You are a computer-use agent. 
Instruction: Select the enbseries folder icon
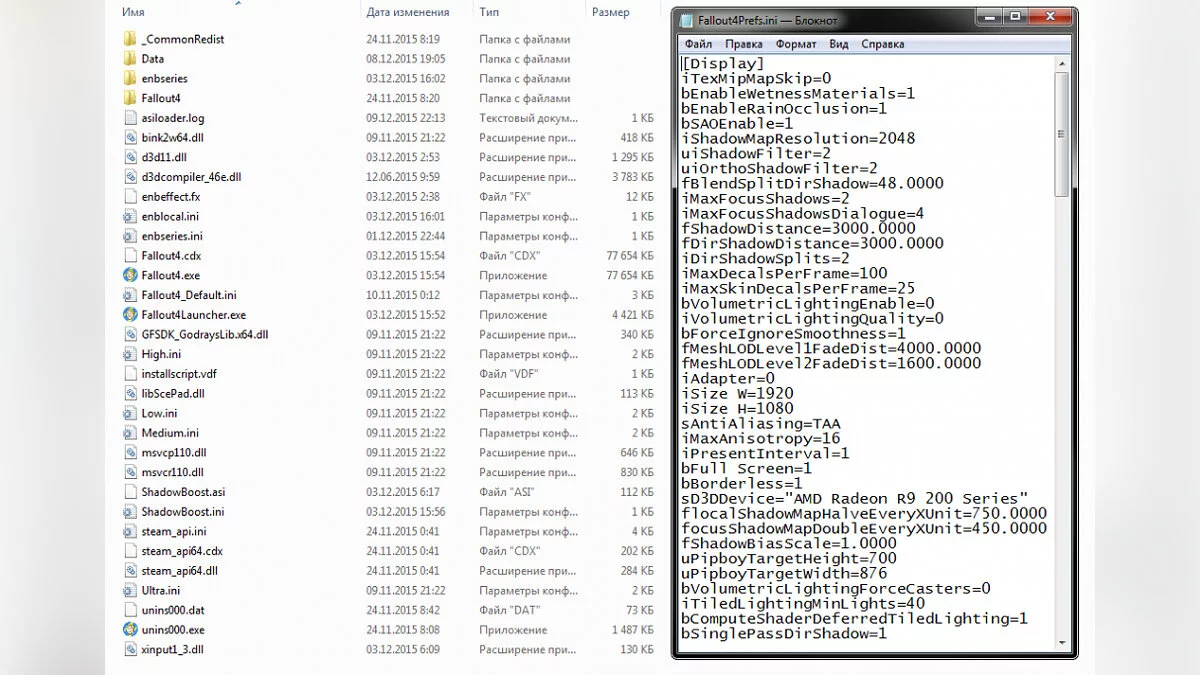coord(130,78)
